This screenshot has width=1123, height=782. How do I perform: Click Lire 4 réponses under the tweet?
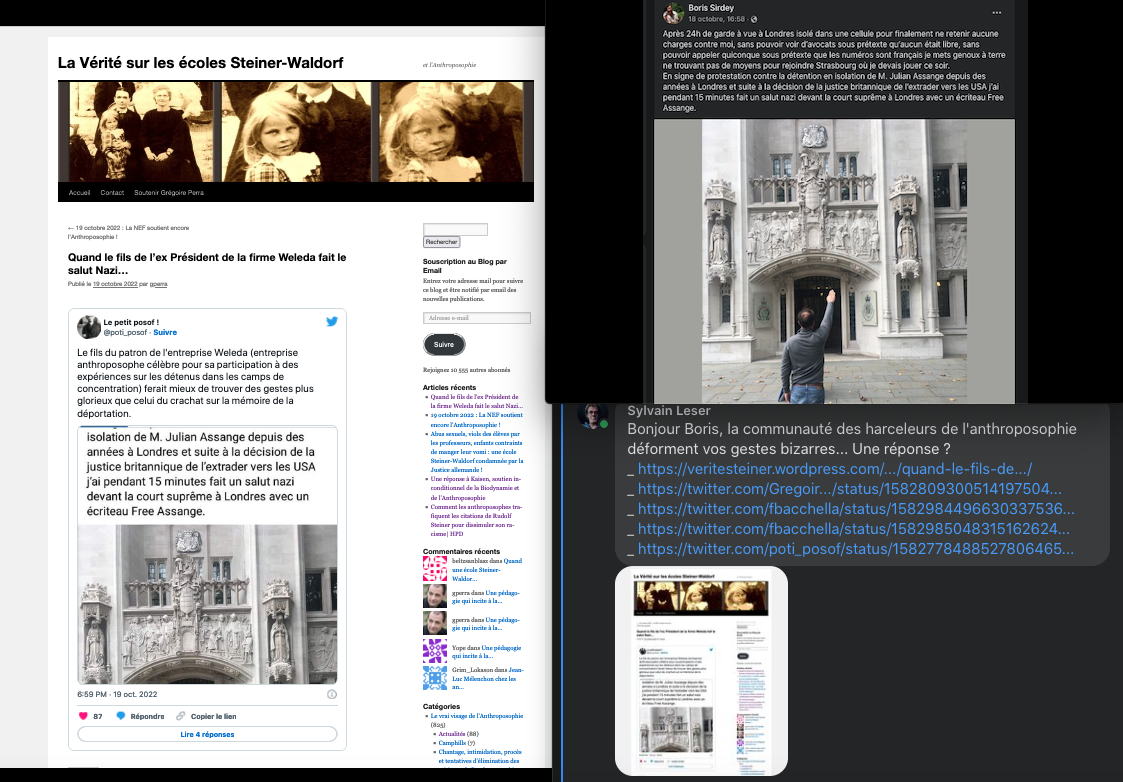point(207,734)
